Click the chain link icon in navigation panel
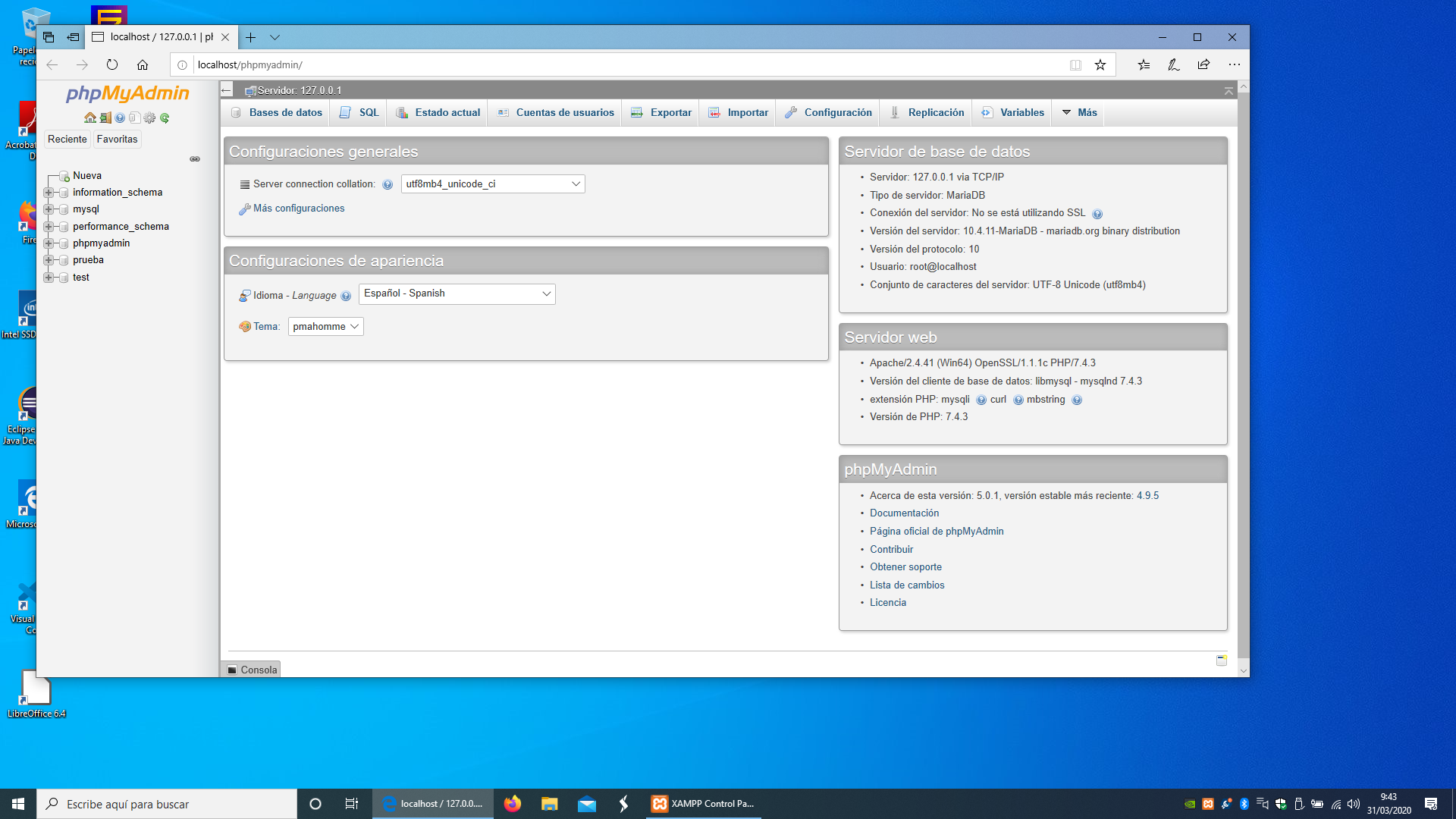This screenshot has height=819, width=1456. tap(195, 159)
